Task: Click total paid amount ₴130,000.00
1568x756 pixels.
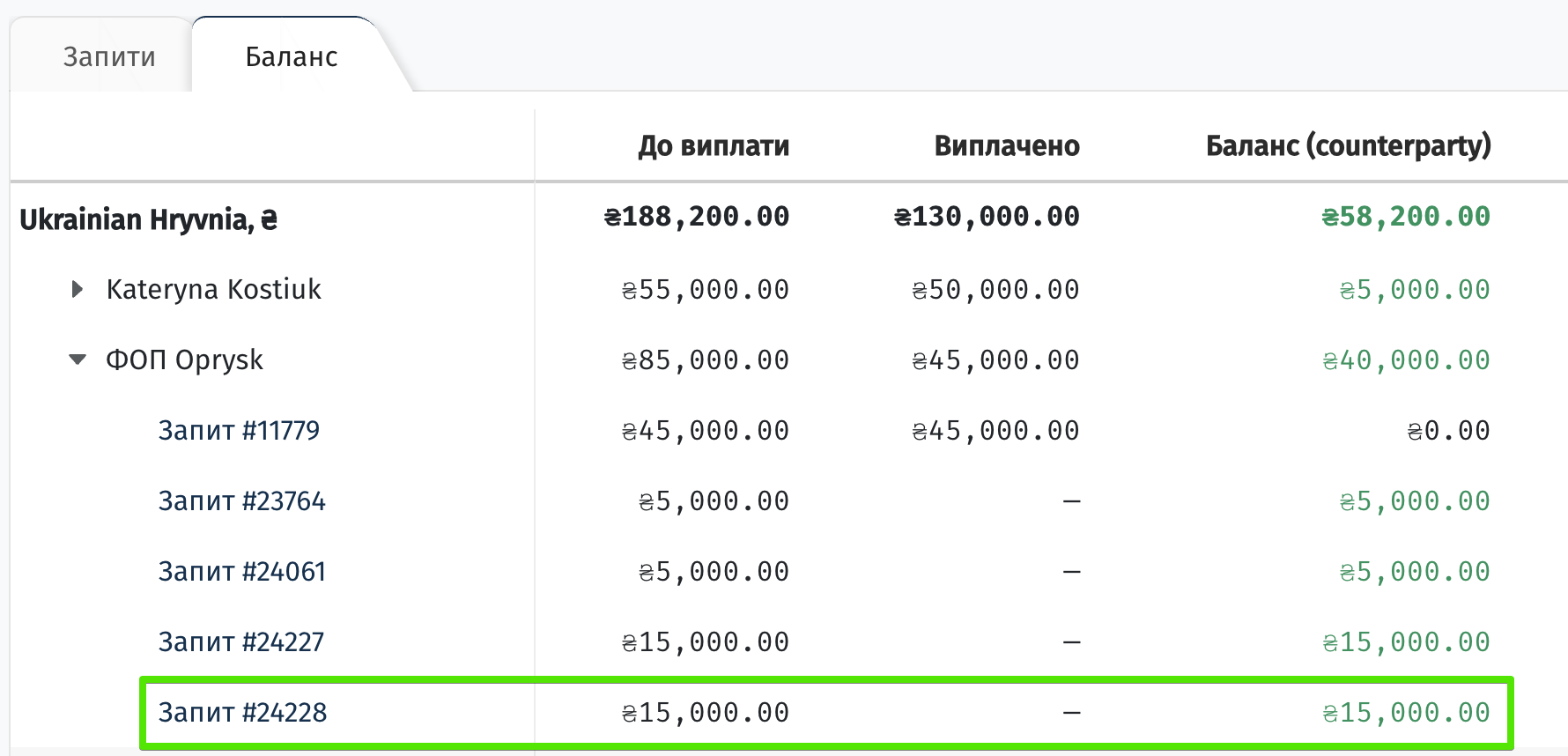Action: (987, 217)
